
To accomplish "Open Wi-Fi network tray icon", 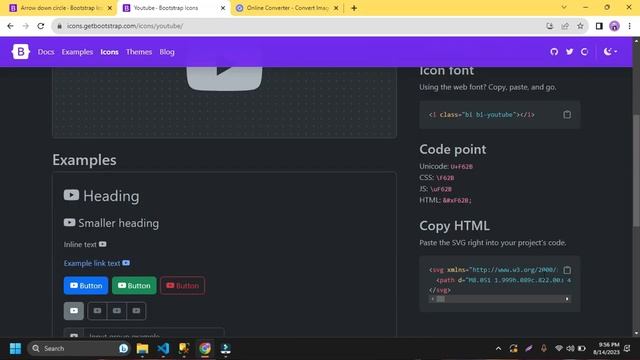I will tap(559, 349).
